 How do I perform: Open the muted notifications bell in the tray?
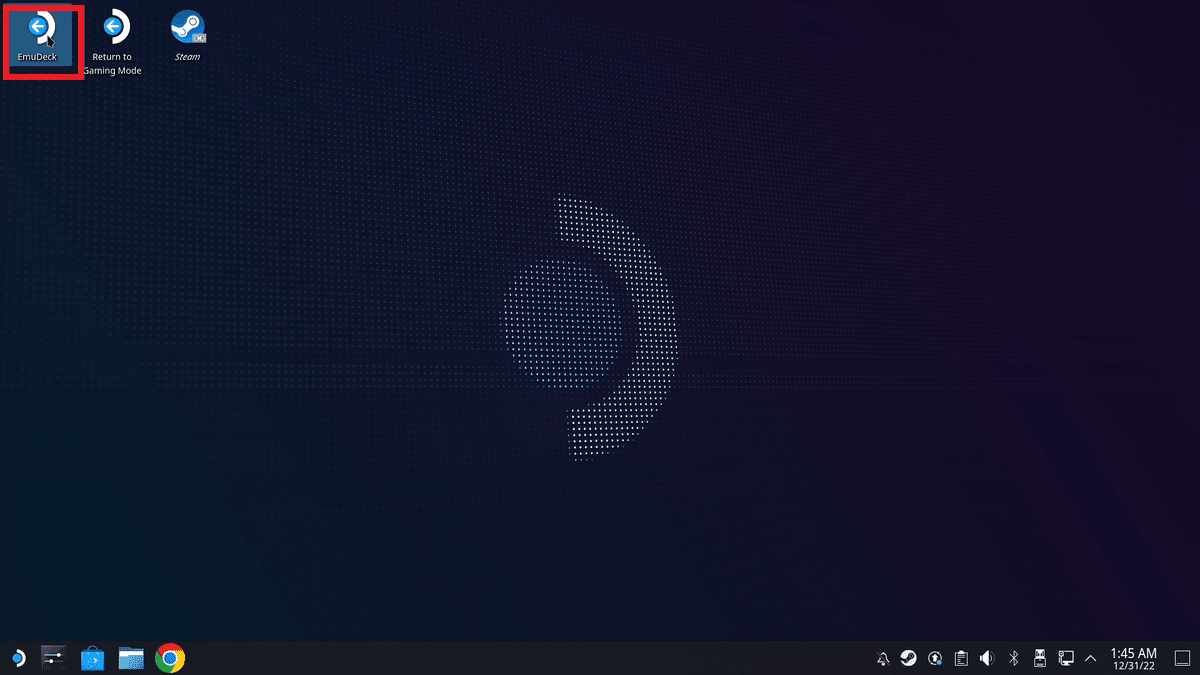coord(883,658)
